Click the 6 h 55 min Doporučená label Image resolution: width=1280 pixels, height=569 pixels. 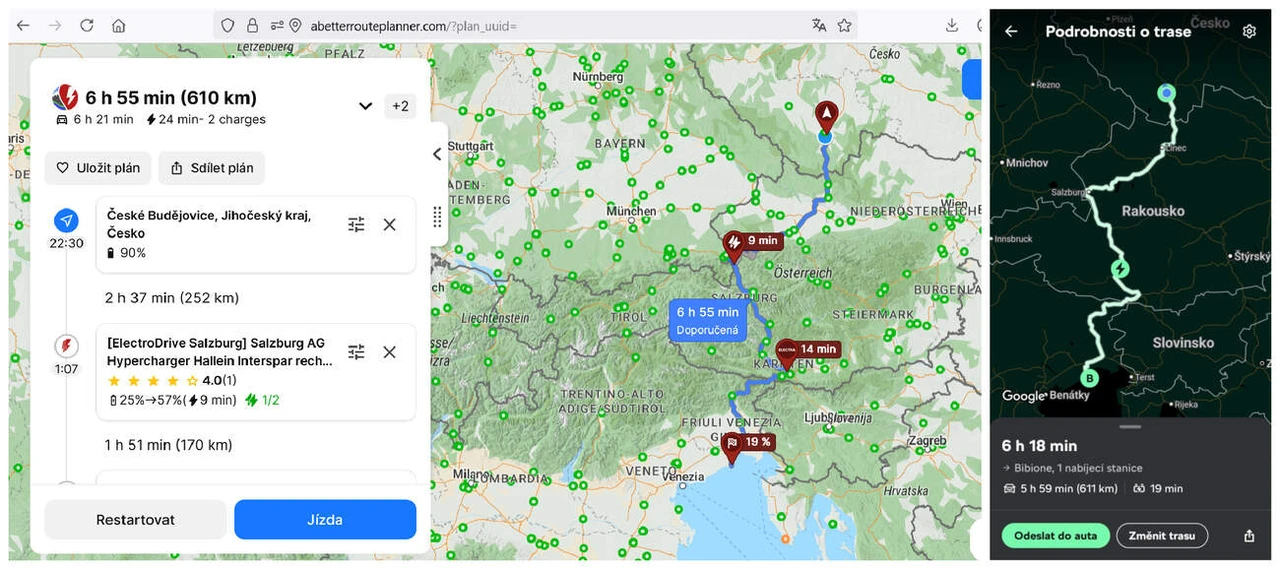tap(708, 321)
